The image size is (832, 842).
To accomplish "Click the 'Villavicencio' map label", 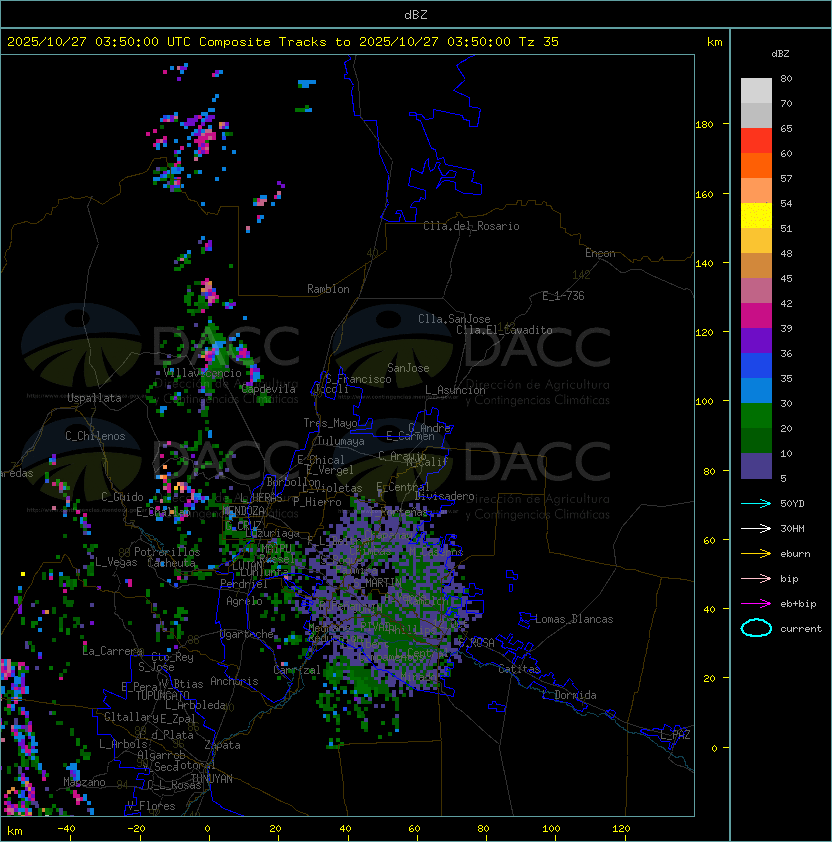I will (x=202, y=373).
